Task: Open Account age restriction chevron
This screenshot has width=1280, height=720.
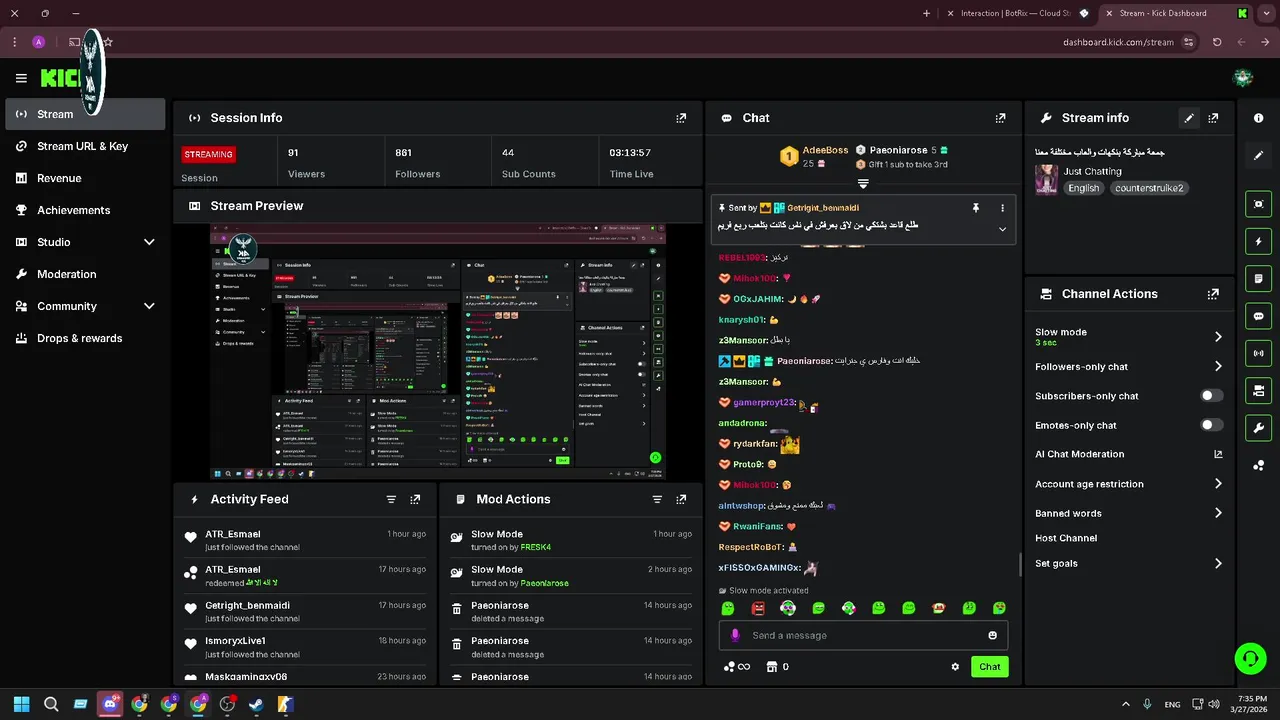Action: click(x=1218, y=484)
